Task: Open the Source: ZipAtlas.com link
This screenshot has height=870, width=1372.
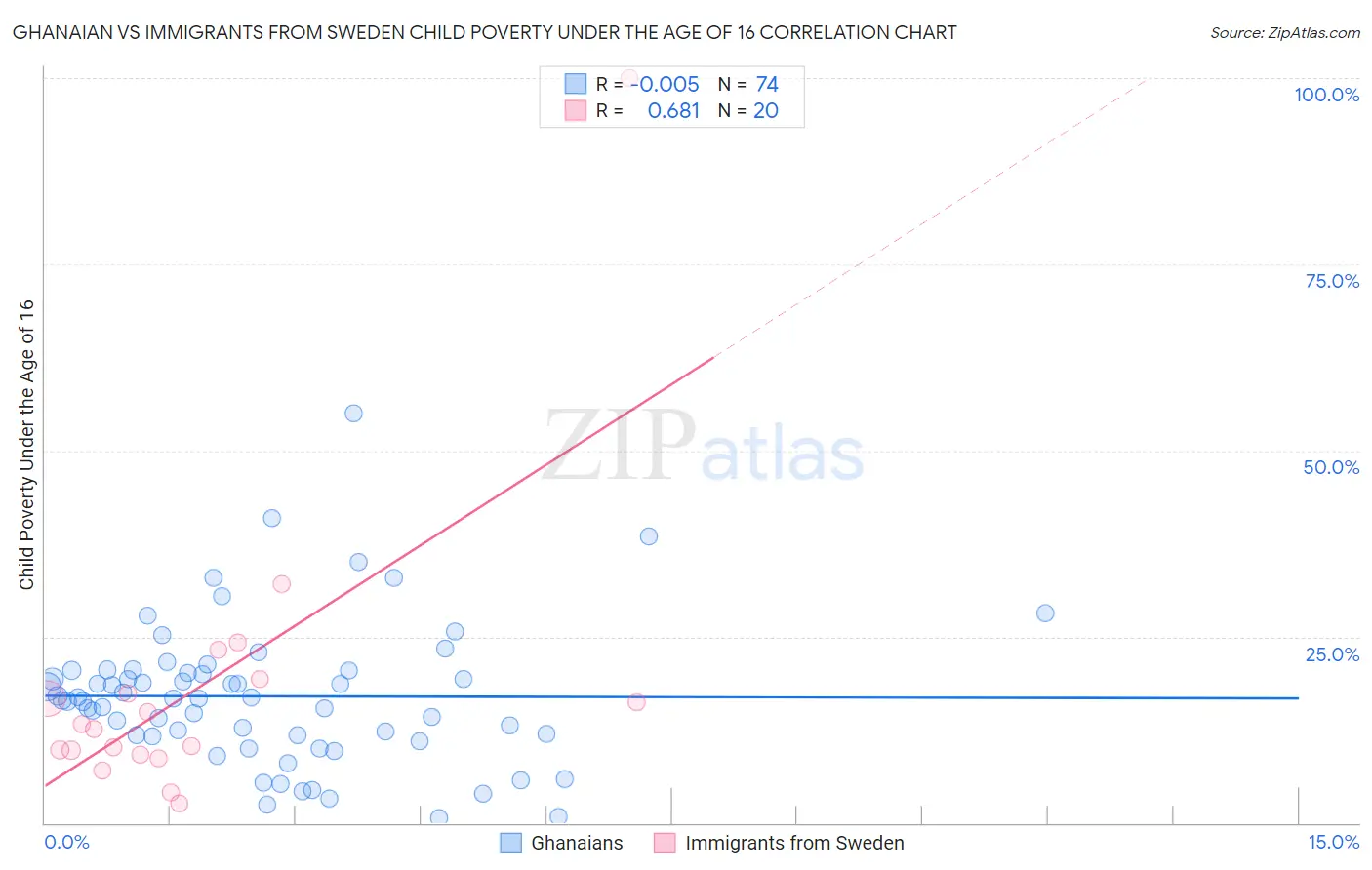Action: 1284,32
